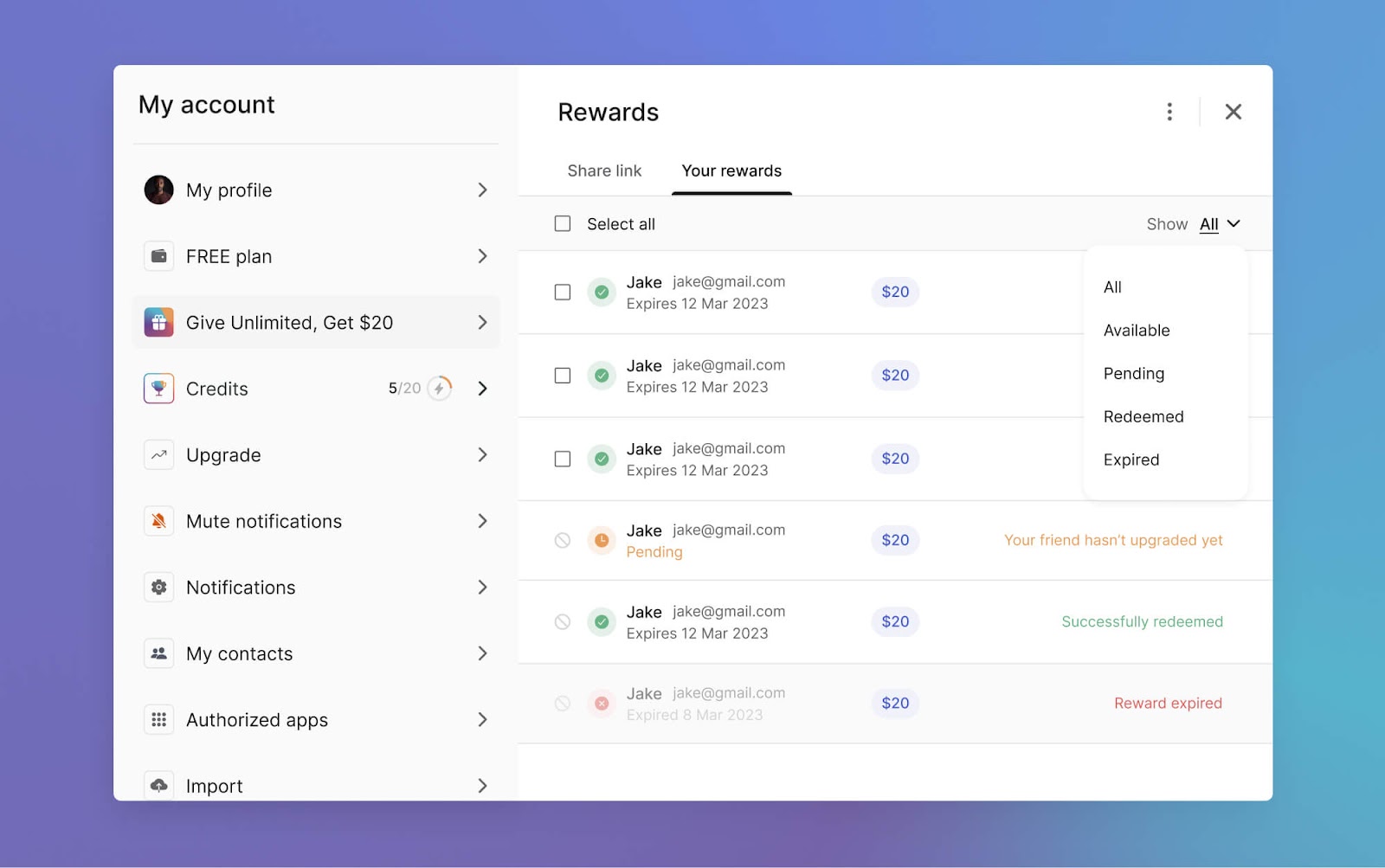Click the Notifications gear icon
Viewport: 1385px width, 868px height.
point(158,587)
